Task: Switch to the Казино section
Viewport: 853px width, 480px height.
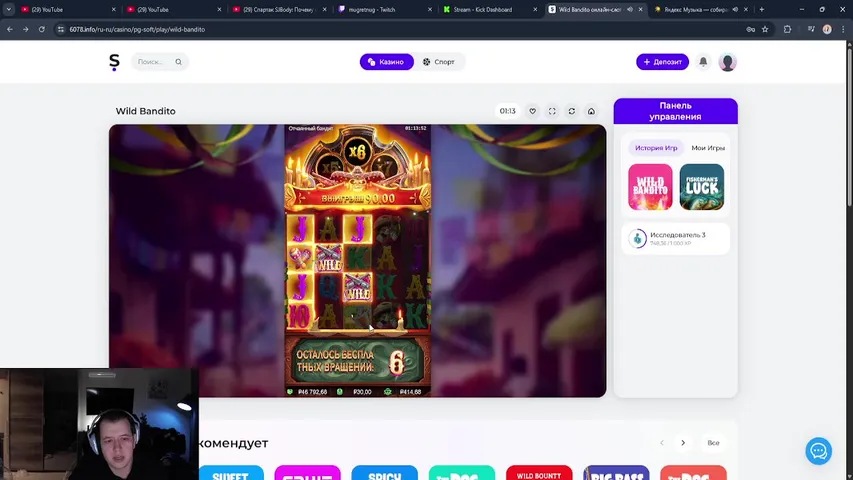Action: coord(386,62)
